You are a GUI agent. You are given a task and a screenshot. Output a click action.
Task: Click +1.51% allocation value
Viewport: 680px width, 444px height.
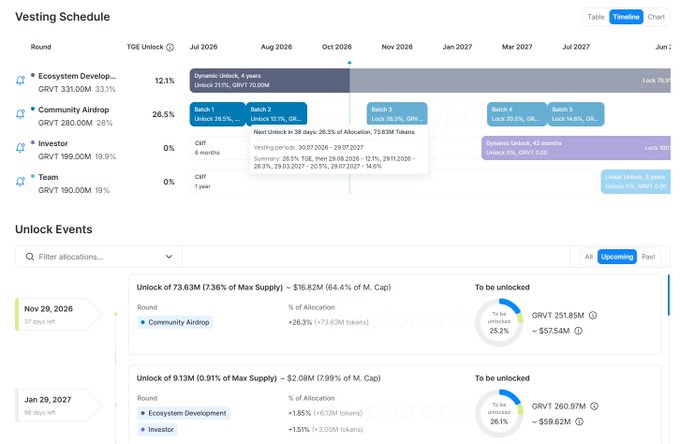click(x=298, y=429)
